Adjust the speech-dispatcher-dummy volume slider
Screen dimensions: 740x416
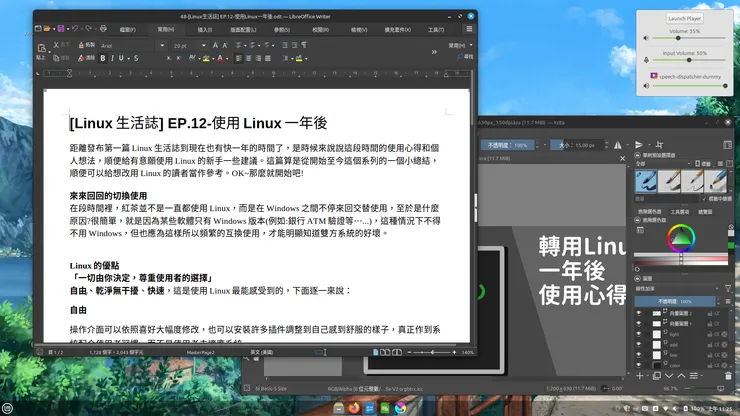pyautogui.click(x=689, y=86)
